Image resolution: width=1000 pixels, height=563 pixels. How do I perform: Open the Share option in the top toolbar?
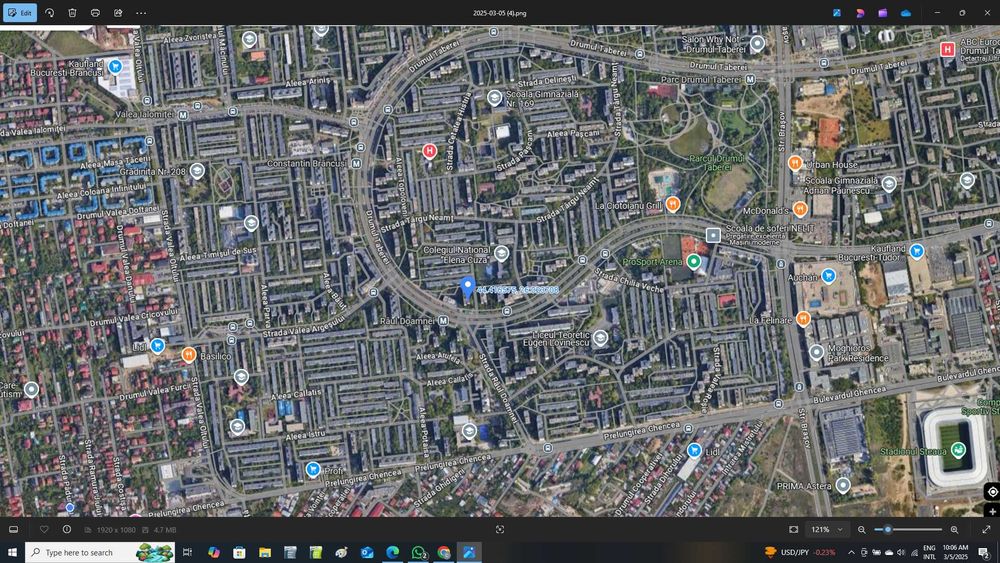pos(119,13)
